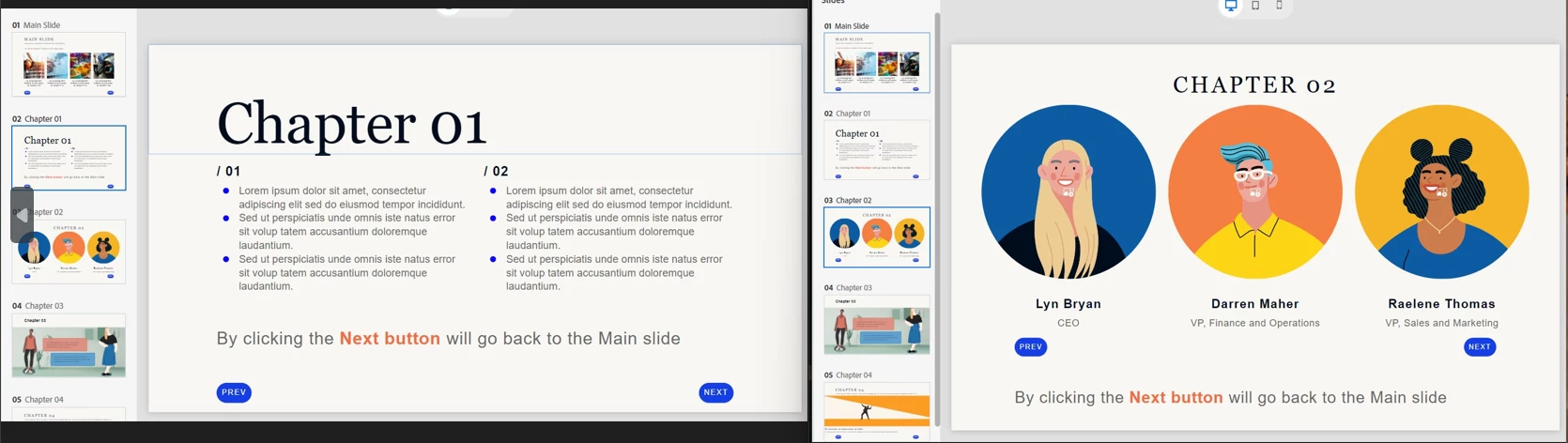Select the '/ 01' column heading
Viewport: 1568px width, 443px height.
(x=228, y=171)
